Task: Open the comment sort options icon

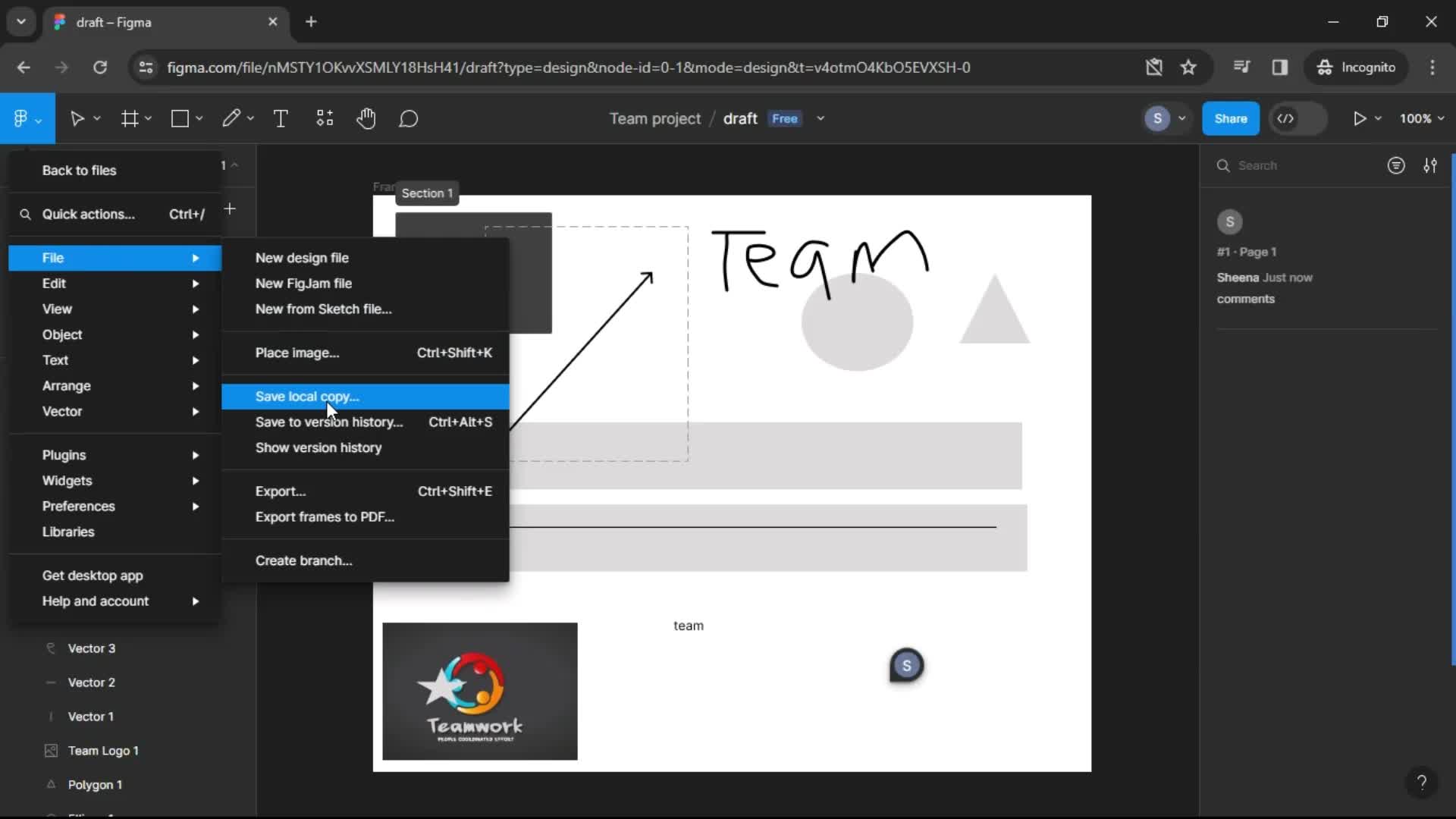Action: pos(1396,165)
